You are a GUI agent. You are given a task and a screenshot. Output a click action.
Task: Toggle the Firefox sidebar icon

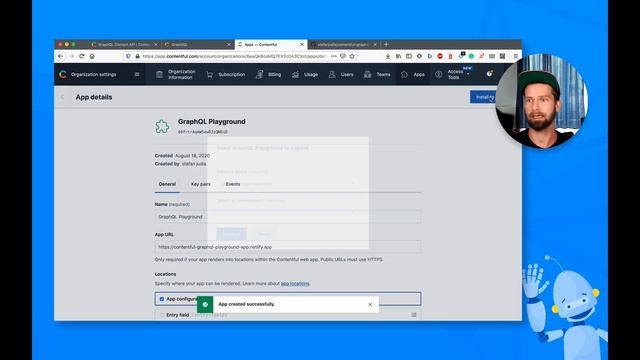pyautogui.click(x=409, y=56)
